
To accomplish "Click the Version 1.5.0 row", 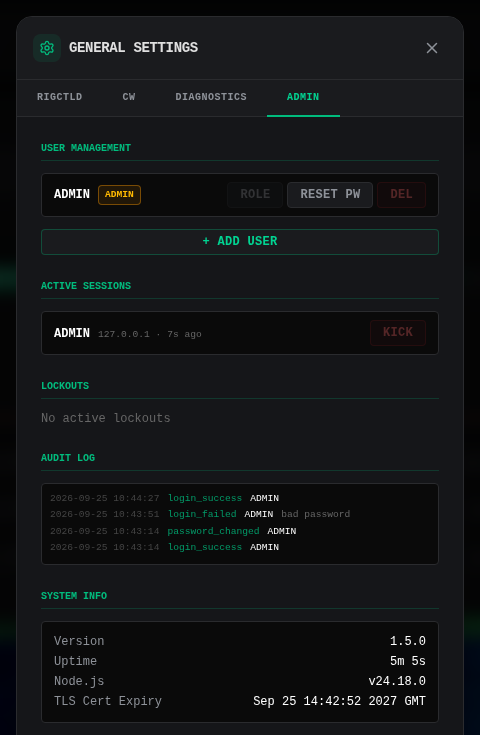I will coord(240,641).
